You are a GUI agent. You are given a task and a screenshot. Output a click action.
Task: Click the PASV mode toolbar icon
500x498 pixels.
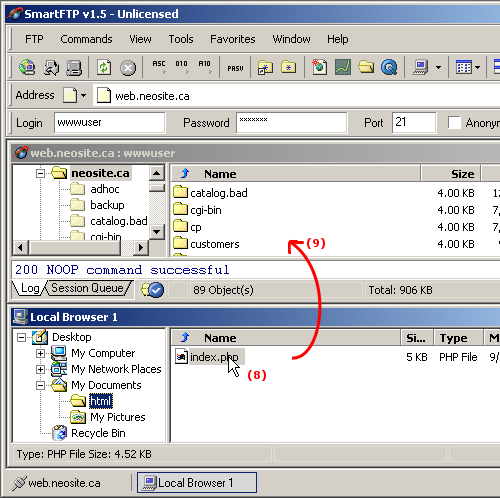235,68
